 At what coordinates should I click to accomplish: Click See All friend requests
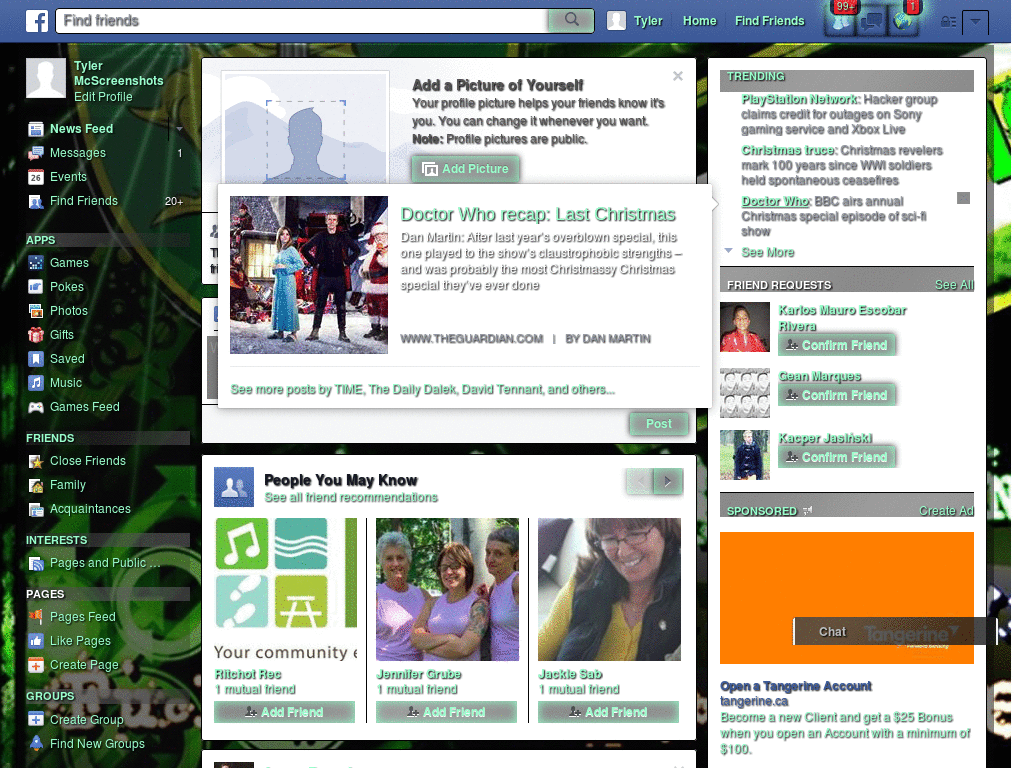[953, 285]
